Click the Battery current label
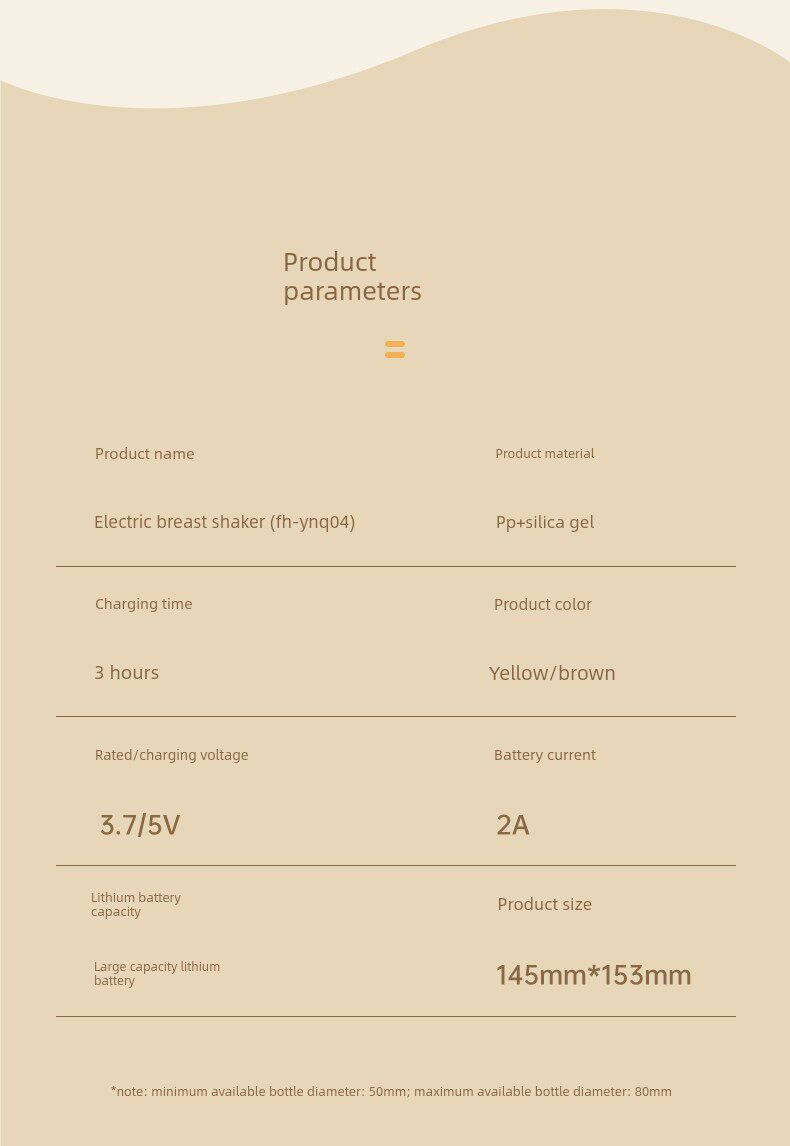This screenshot has width=790, height=1146. tap(544, 755)
